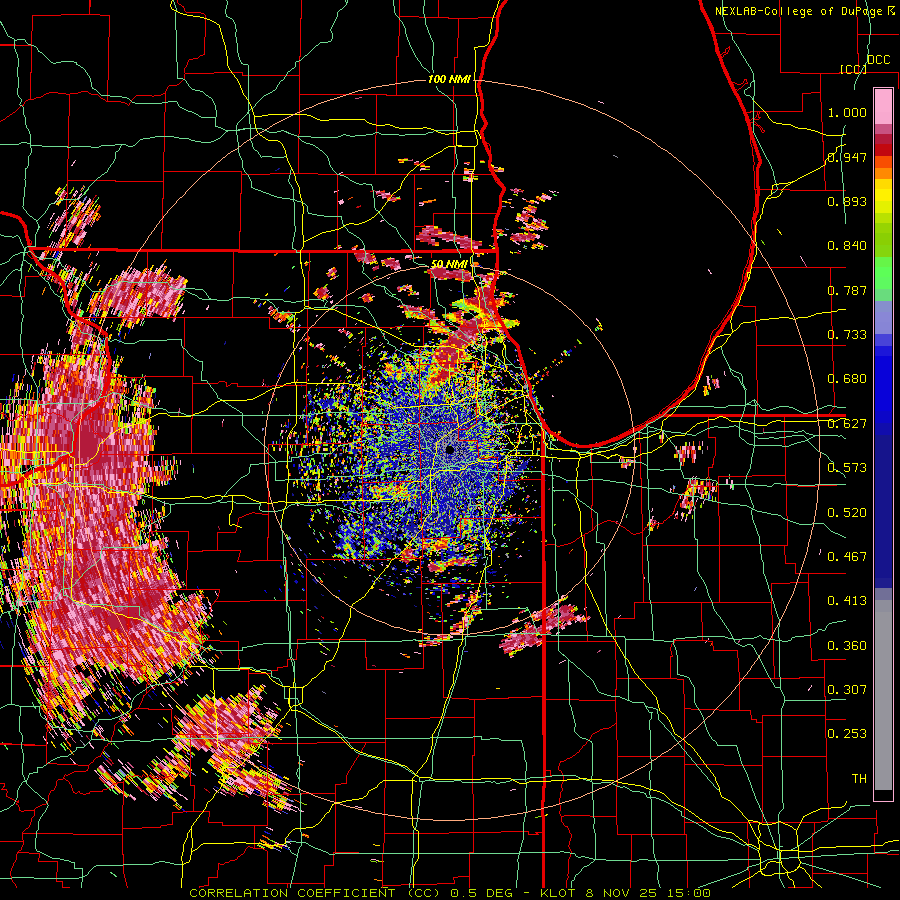Pick the light pink top color bar segment
This screenshot has height=900, width=900.
coord(883,106)
